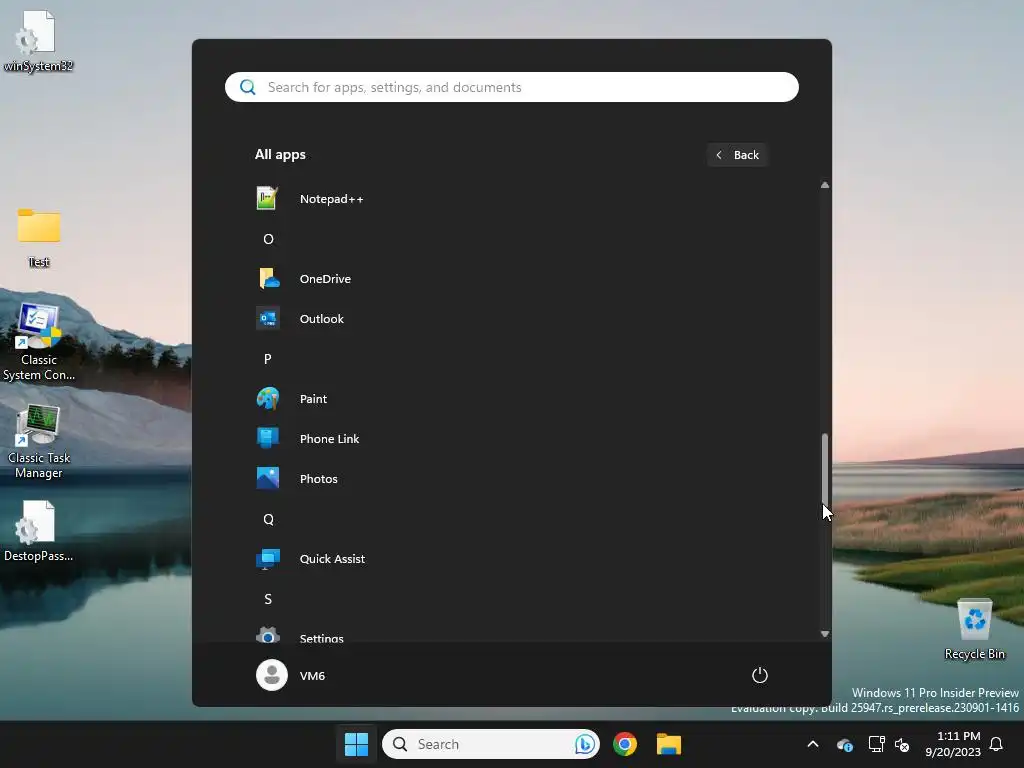Screen dimensions: 1024x768
Task: Click the All apps heading
Action: 280,155
